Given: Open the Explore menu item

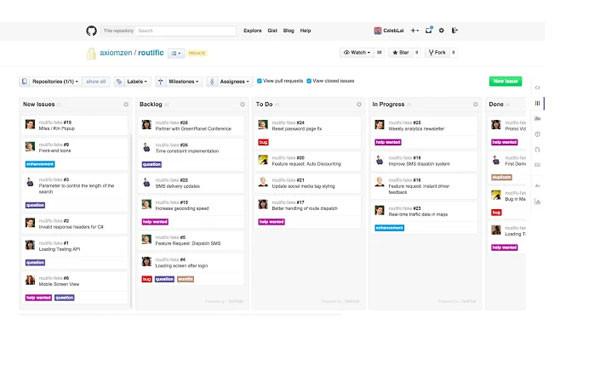Looking at the screenshot, I should 253,31.
